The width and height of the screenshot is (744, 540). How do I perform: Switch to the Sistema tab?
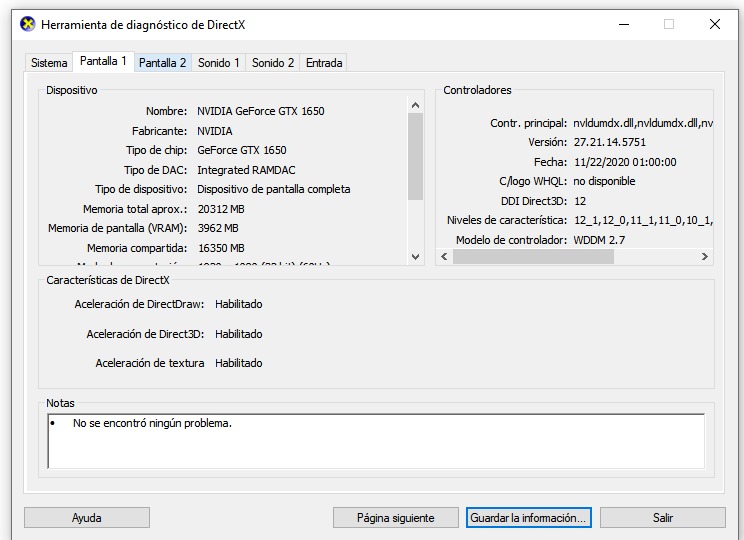pyautogui.click(x=49, y=63)
